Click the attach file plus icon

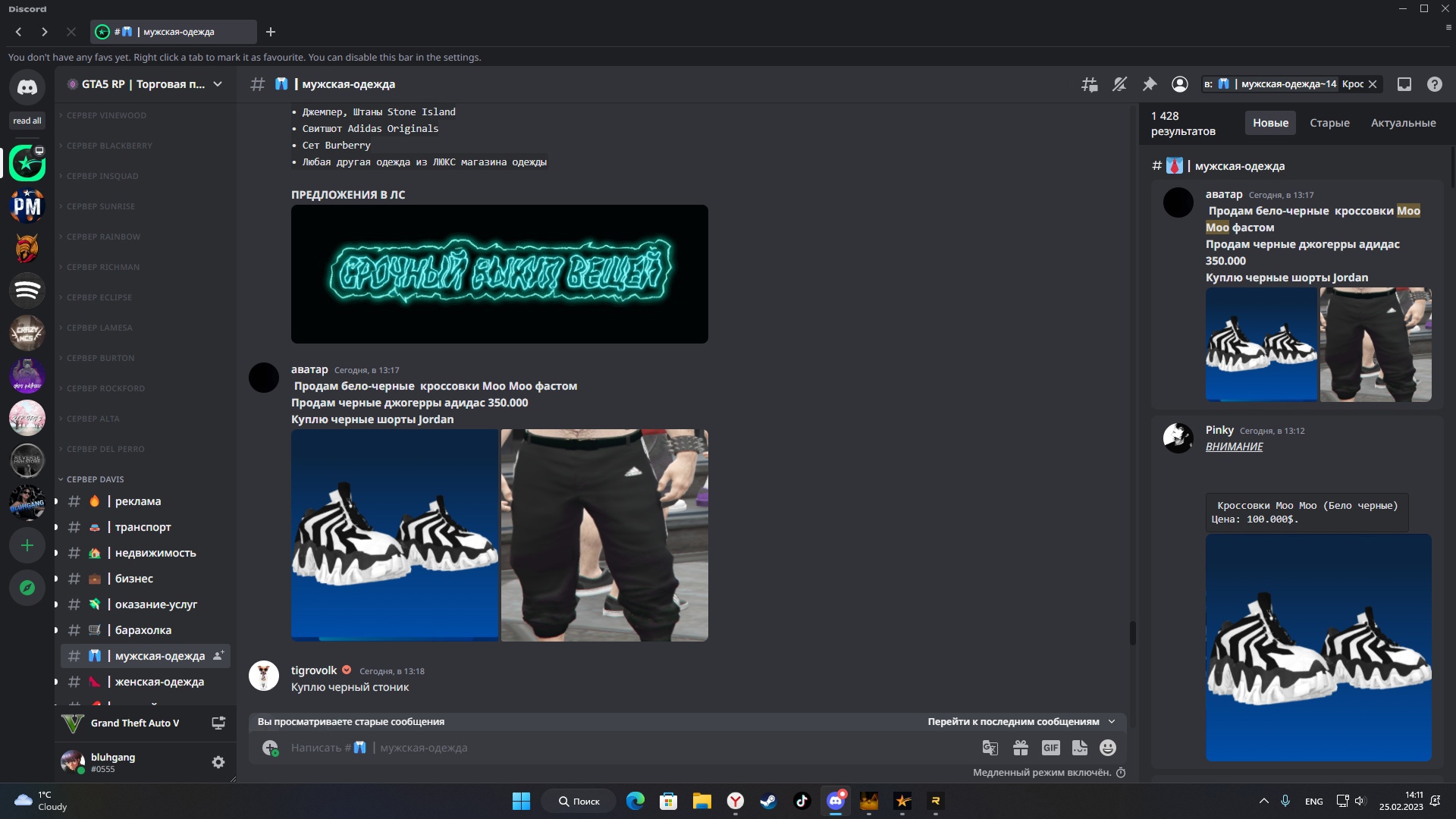click(270, 748)
